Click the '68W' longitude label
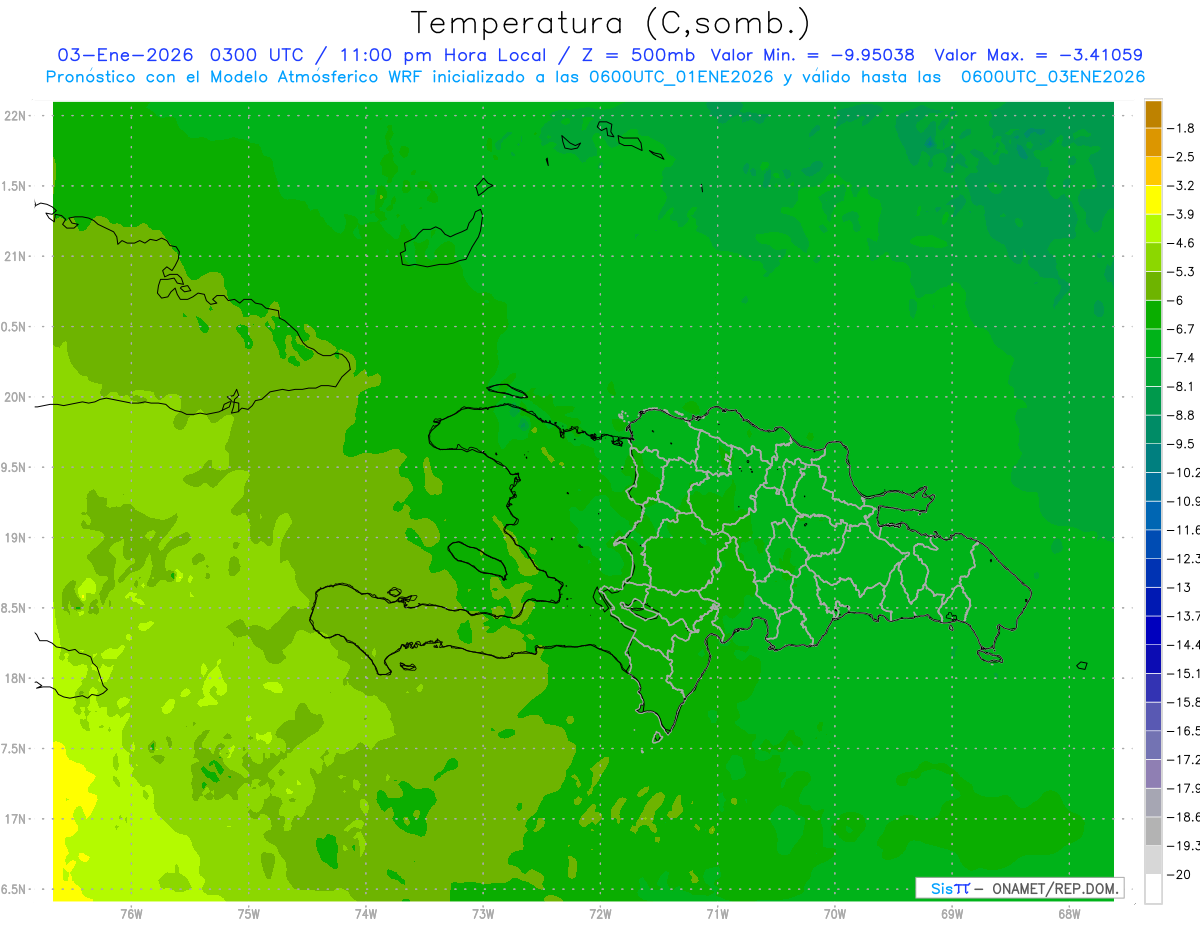The height and width of the screenshot is (927, 1200). pos(1069,913)
